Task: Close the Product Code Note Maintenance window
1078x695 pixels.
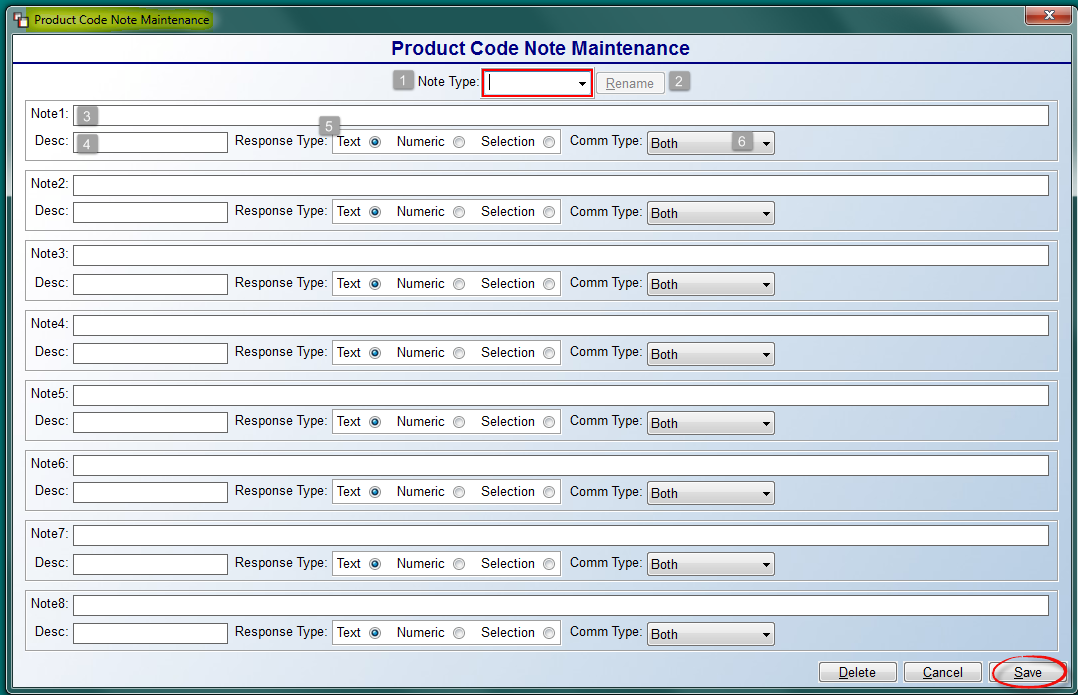Action: point(1048,14)
